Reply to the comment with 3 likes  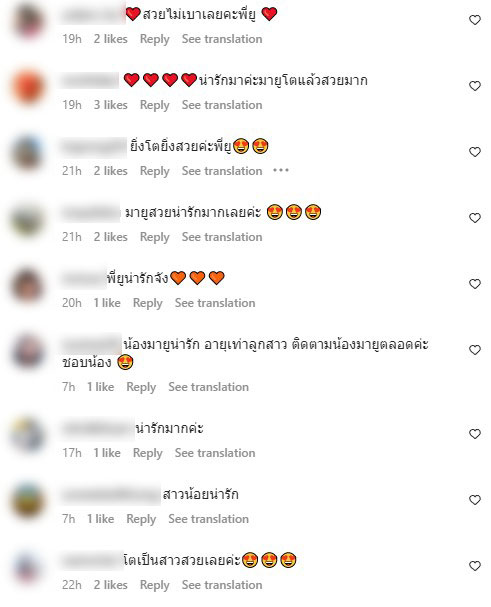(x=155, y=105)
